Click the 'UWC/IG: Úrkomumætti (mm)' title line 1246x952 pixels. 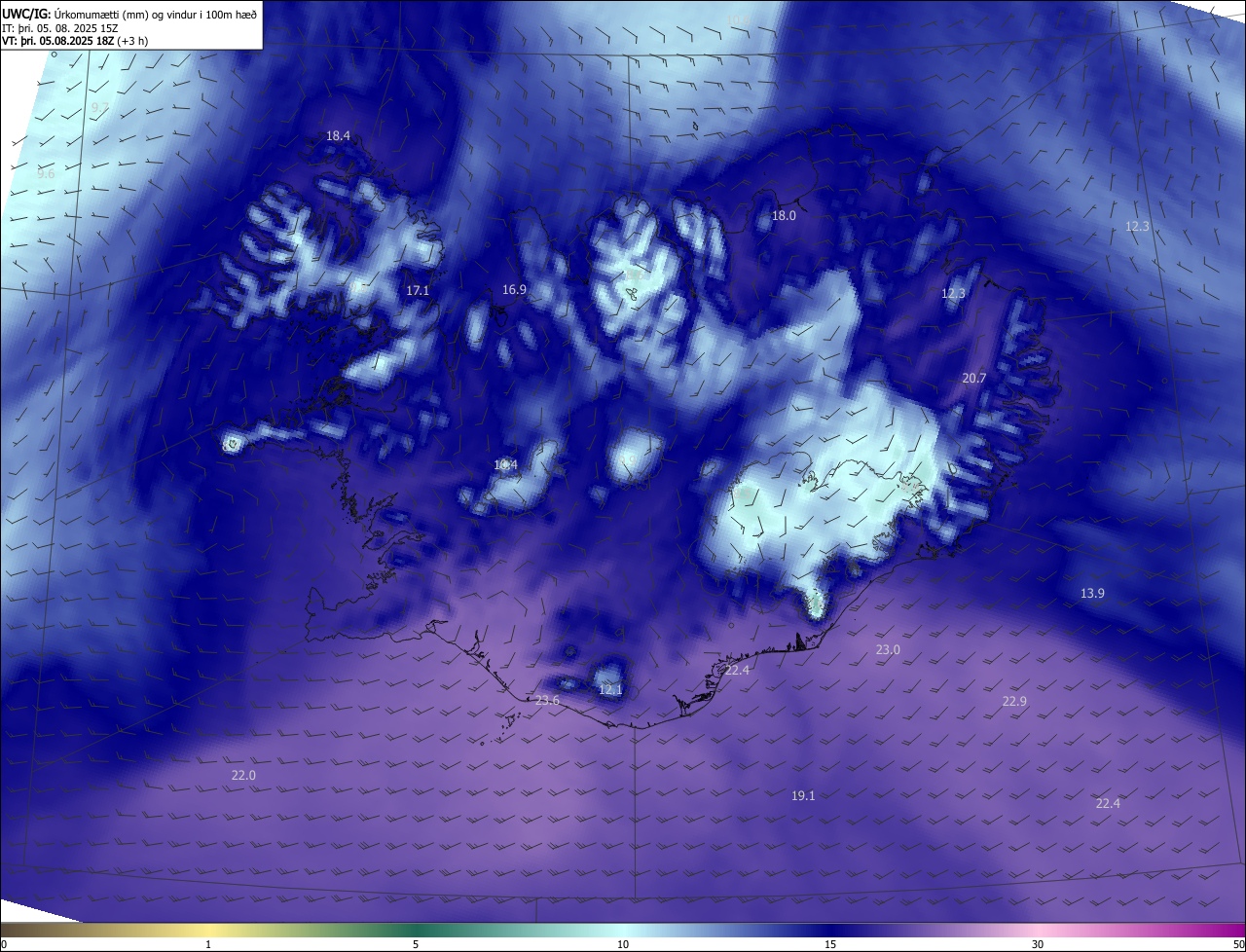[129, 14]
